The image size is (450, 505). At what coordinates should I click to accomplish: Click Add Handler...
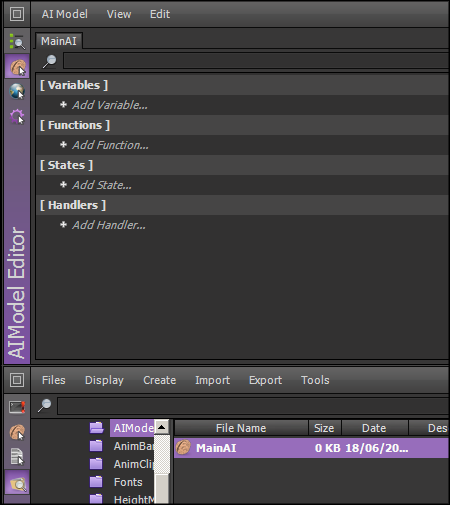click(x=109, y=225)
